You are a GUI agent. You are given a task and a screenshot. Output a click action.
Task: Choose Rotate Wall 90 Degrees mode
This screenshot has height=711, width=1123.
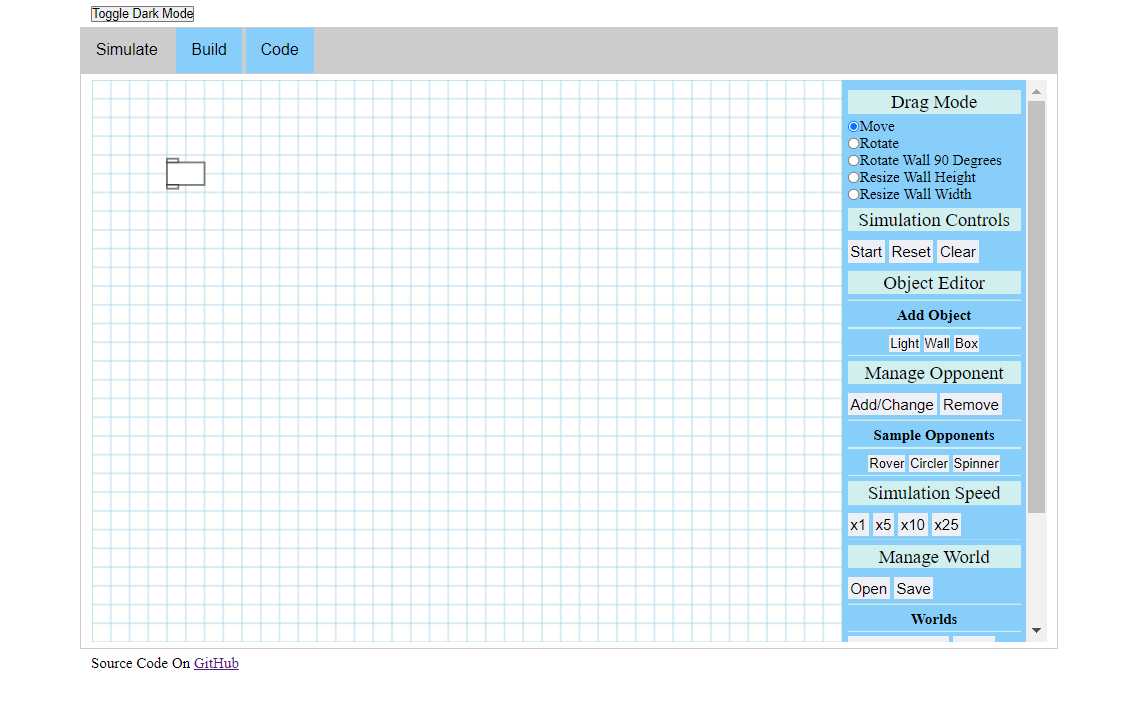click(854, 160)
